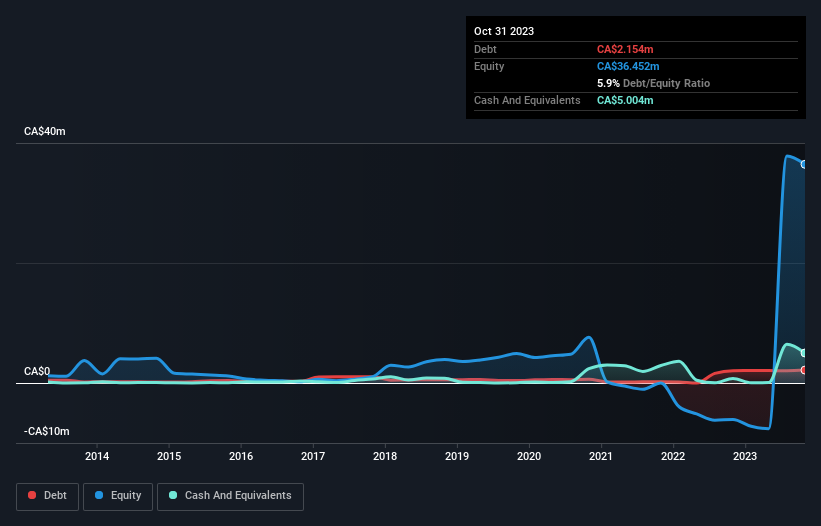Screen dimensions: 821x526
Task: Click the Equity value CA$36.452m
Action: pos(628,66)
